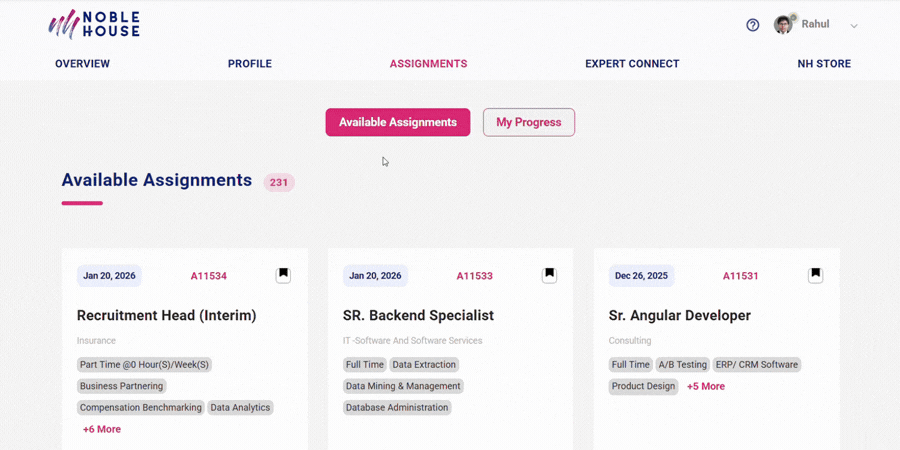Go to the Overview menu item
Image resolution: width=900 pixels, height=450 pixels.
point(82,64)
